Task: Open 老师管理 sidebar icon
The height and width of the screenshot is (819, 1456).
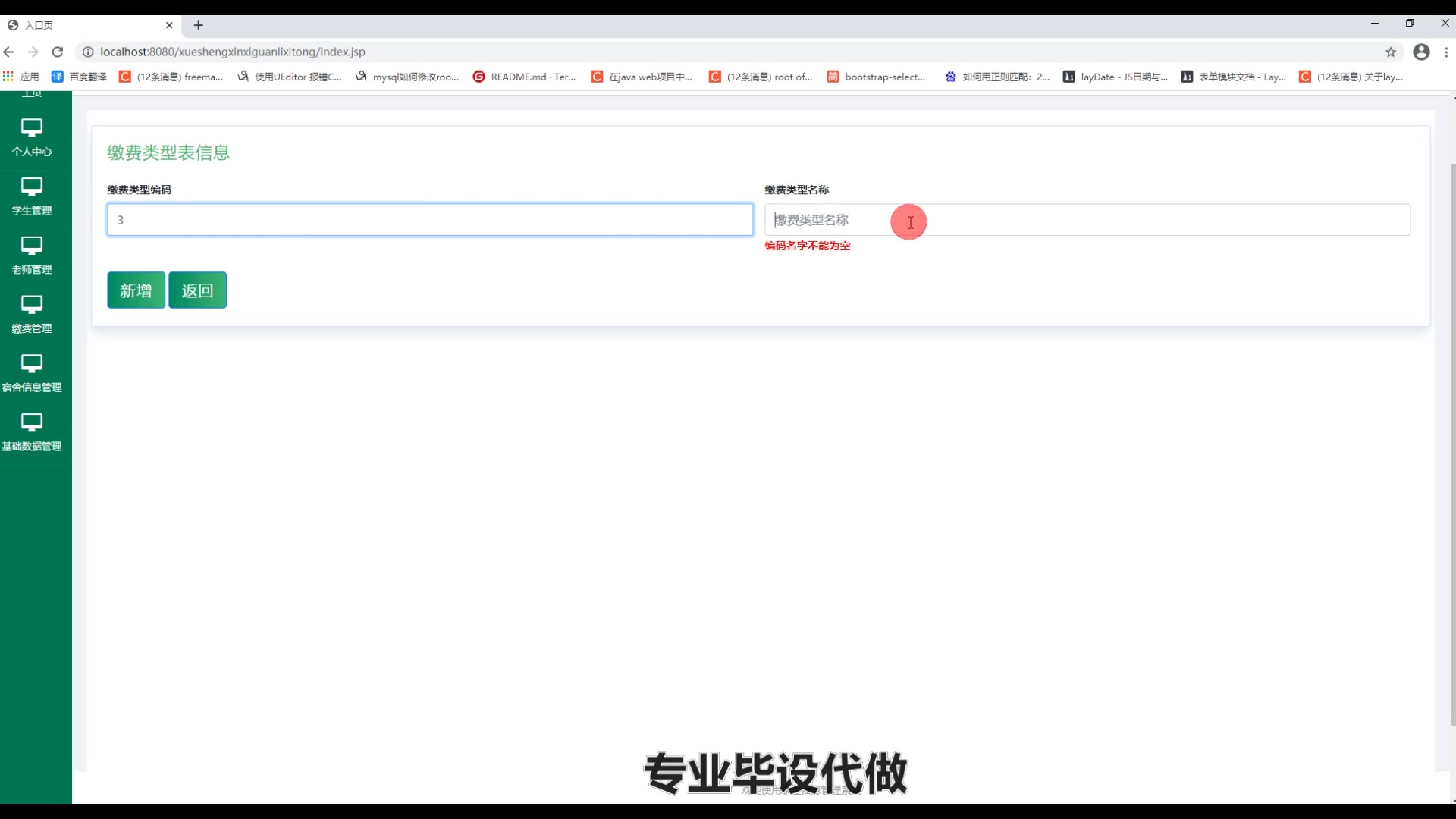Action: 31,246
